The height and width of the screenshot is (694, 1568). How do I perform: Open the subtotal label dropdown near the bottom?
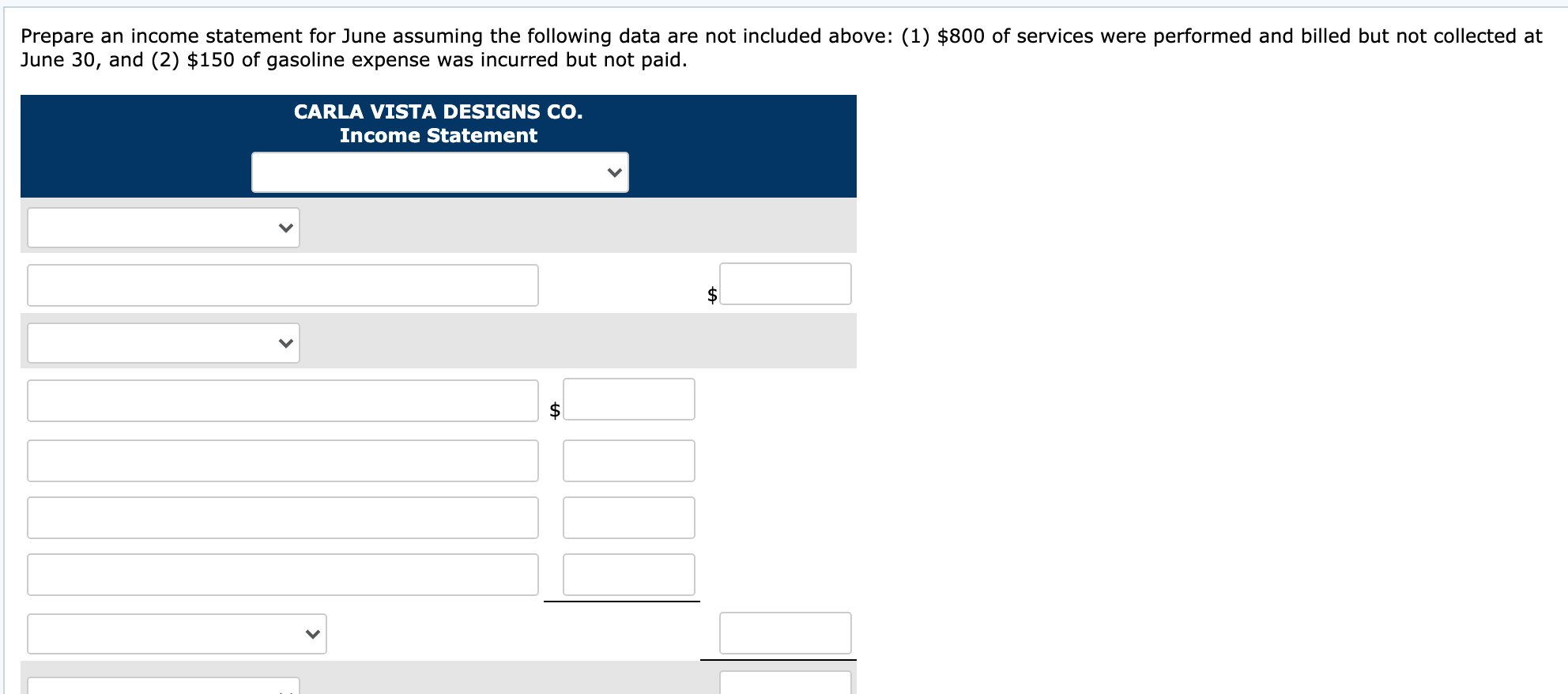176,632
